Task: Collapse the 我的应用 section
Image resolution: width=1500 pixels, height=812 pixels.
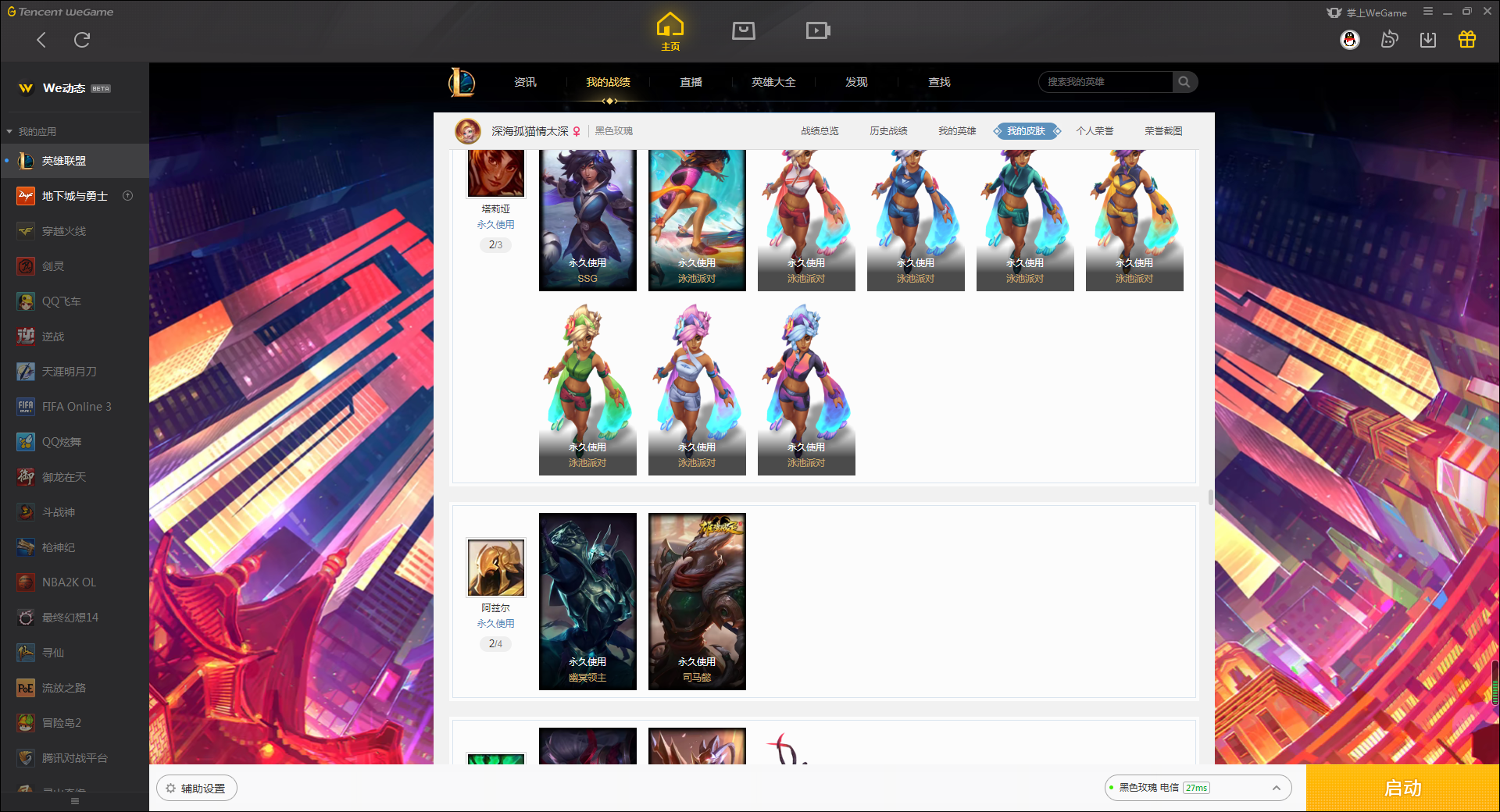Action: (x=31, y=131)
